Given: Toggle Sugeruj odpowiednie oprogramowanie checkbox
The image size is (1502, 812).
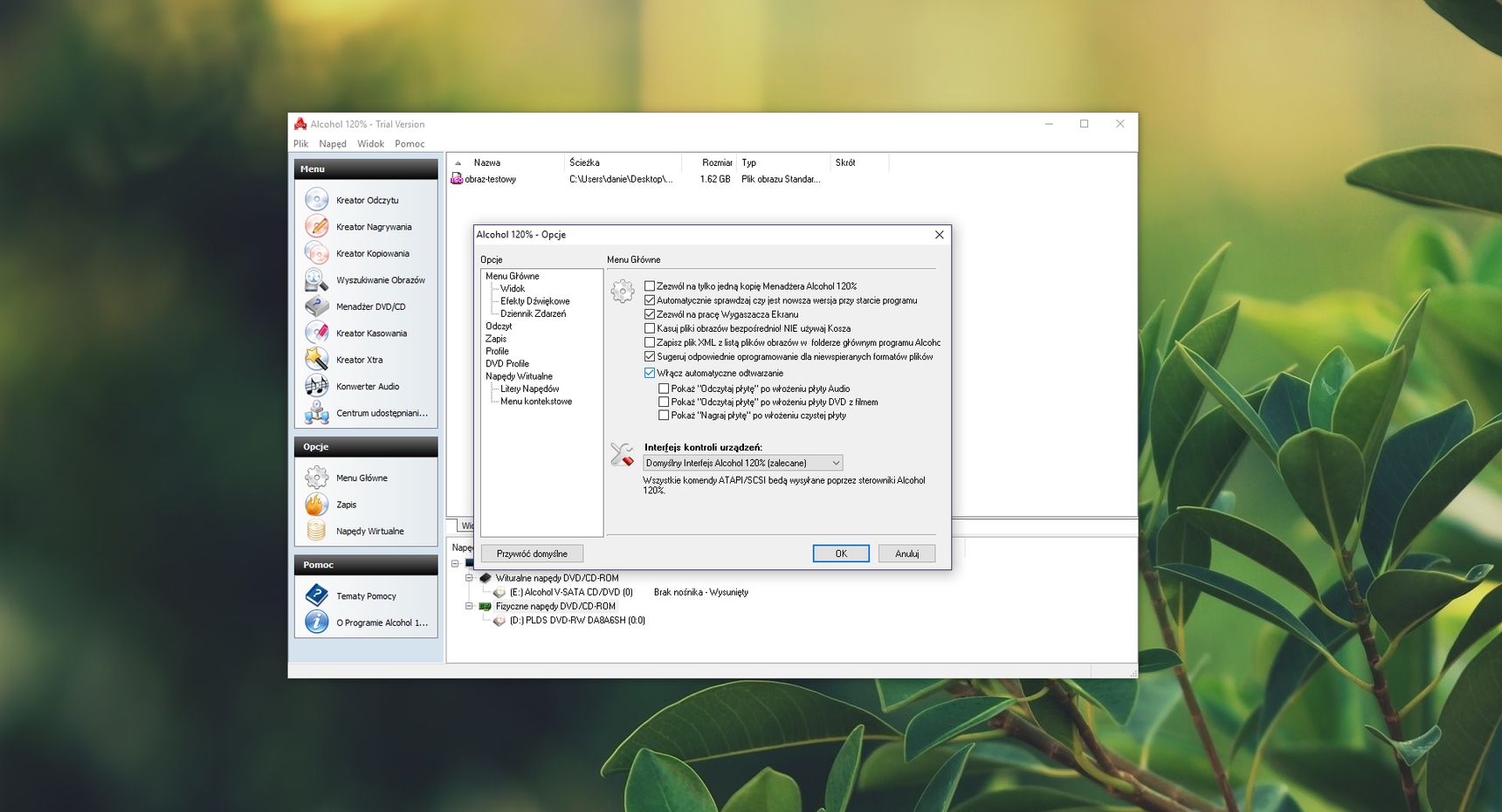Looking at the screenshot, I should click(x=650, y=356).
